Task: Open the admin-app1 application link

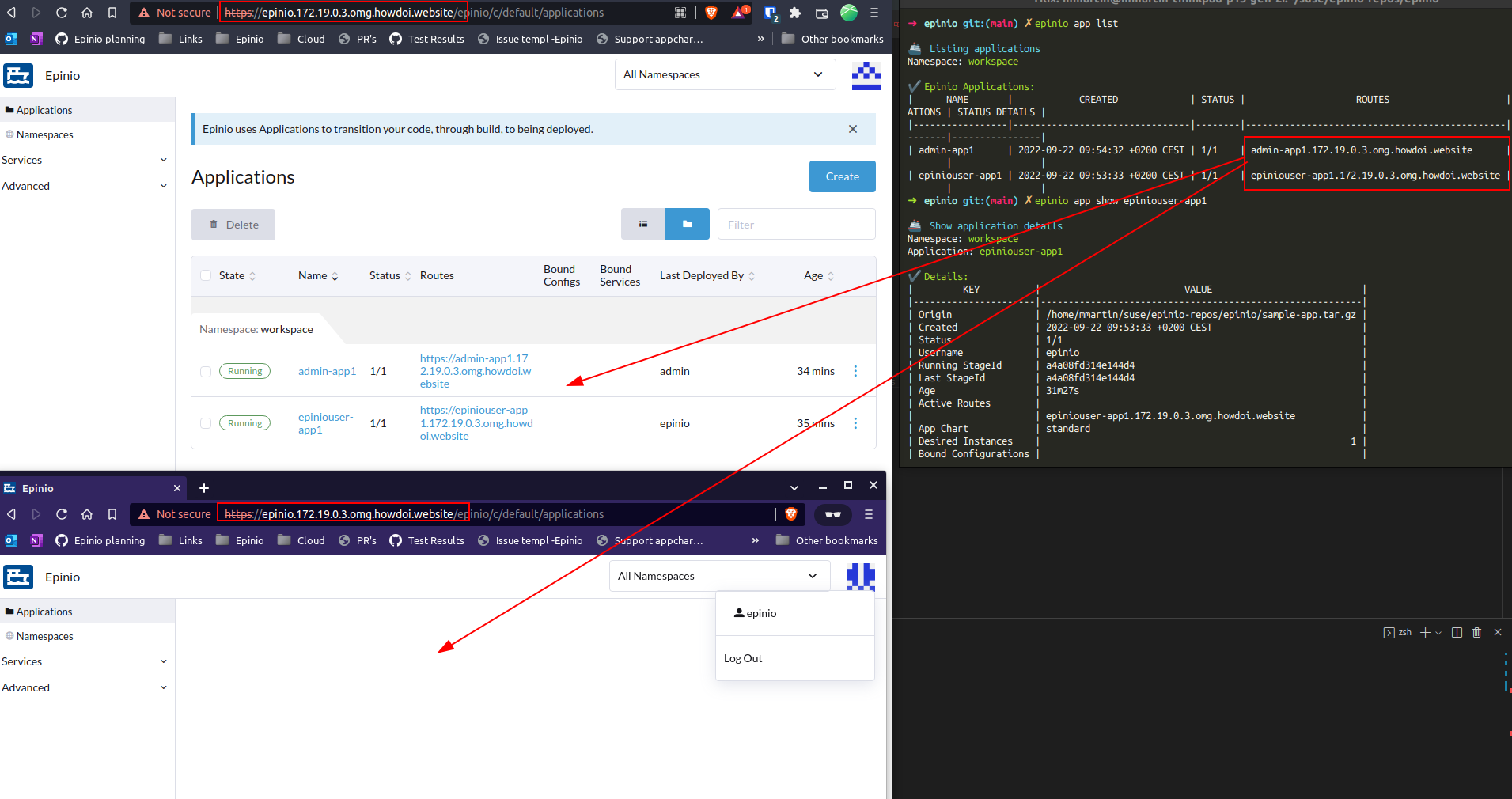Action: click(x=327, y=370)
